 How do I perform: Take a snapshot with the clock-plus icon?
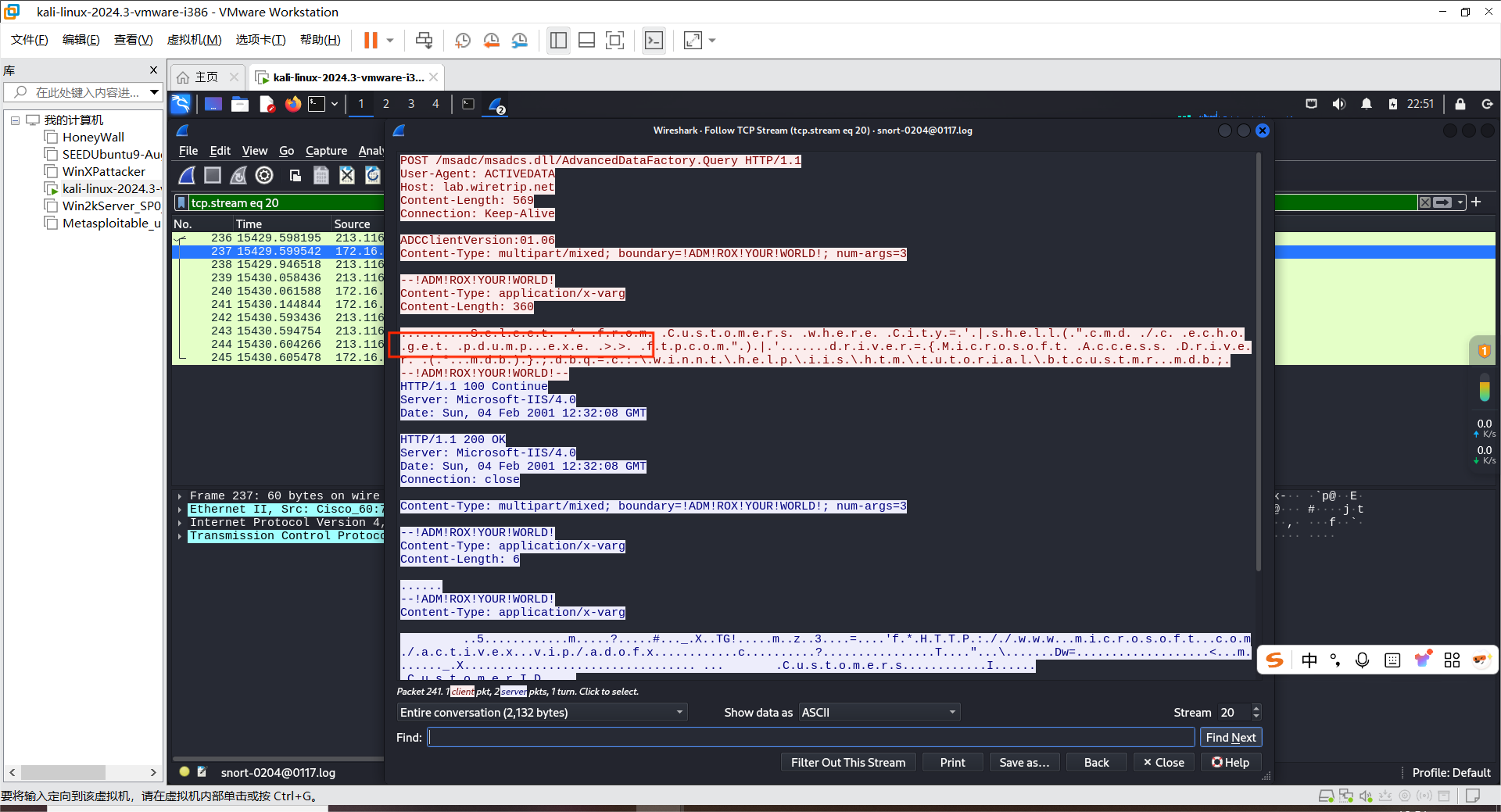pyautogui.click(x=463, y=41)
